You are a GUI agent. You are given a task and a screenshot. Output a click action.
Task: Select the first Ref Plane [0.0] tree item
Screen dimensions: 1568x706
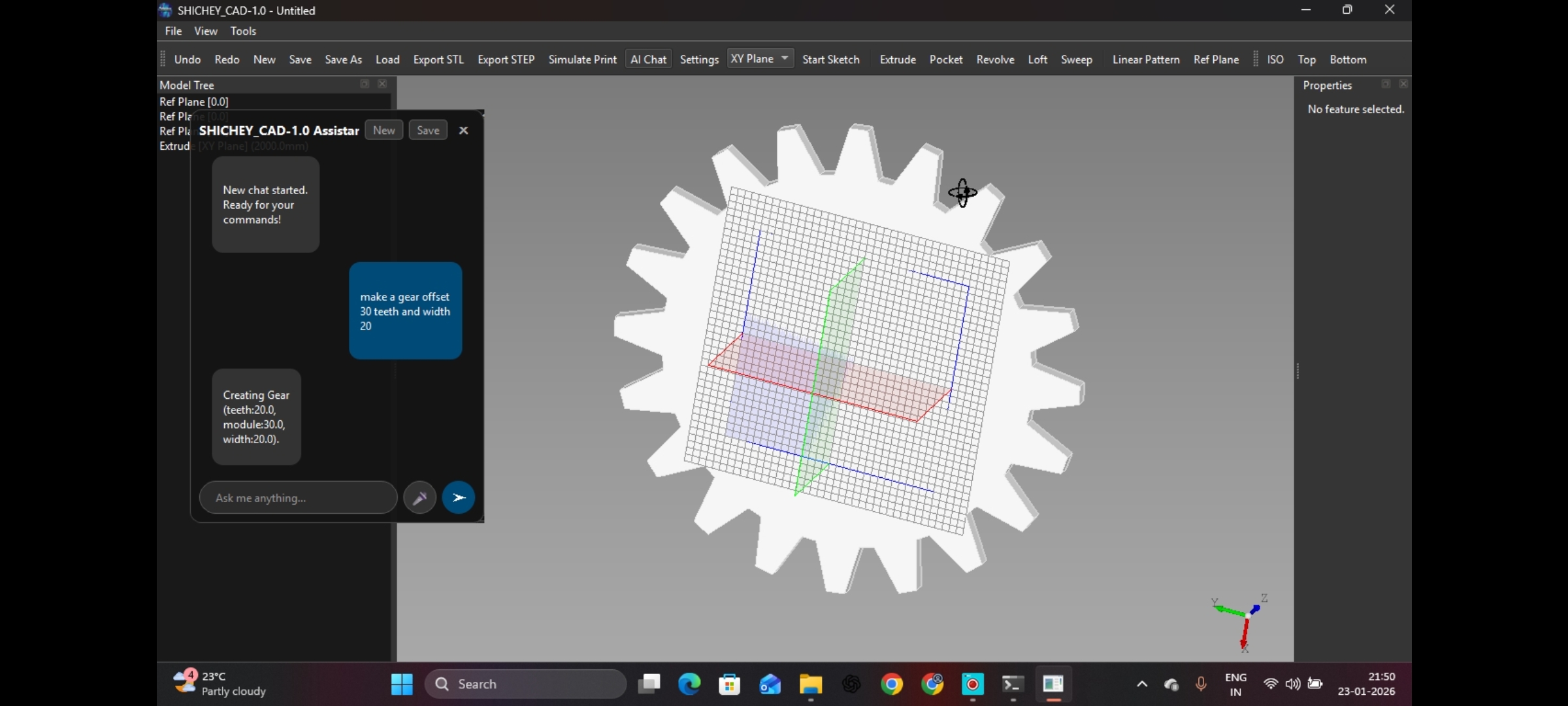tap(194, 101)
